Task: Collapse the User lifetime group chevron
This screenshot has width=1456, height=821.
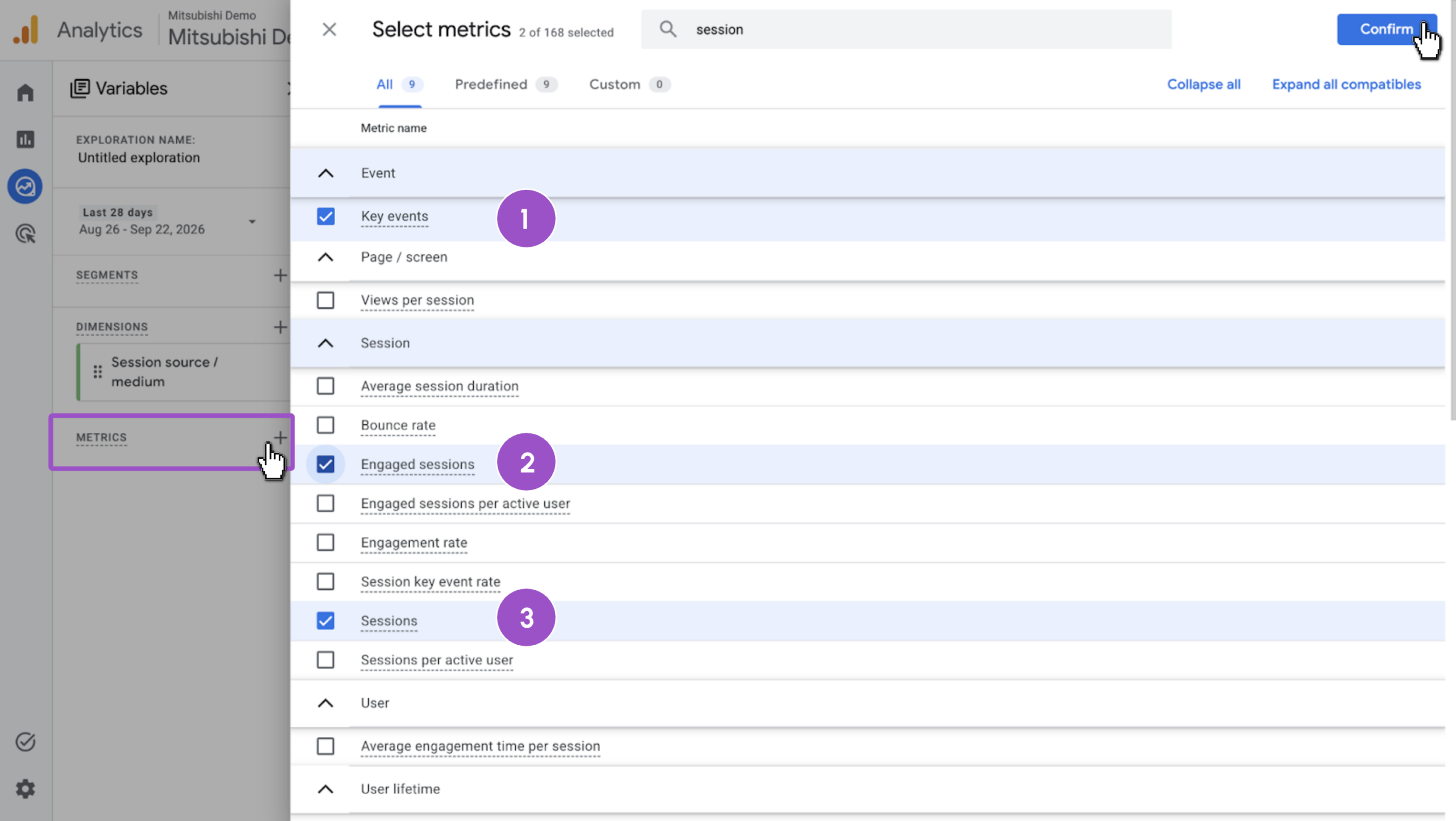Action: 325,789
